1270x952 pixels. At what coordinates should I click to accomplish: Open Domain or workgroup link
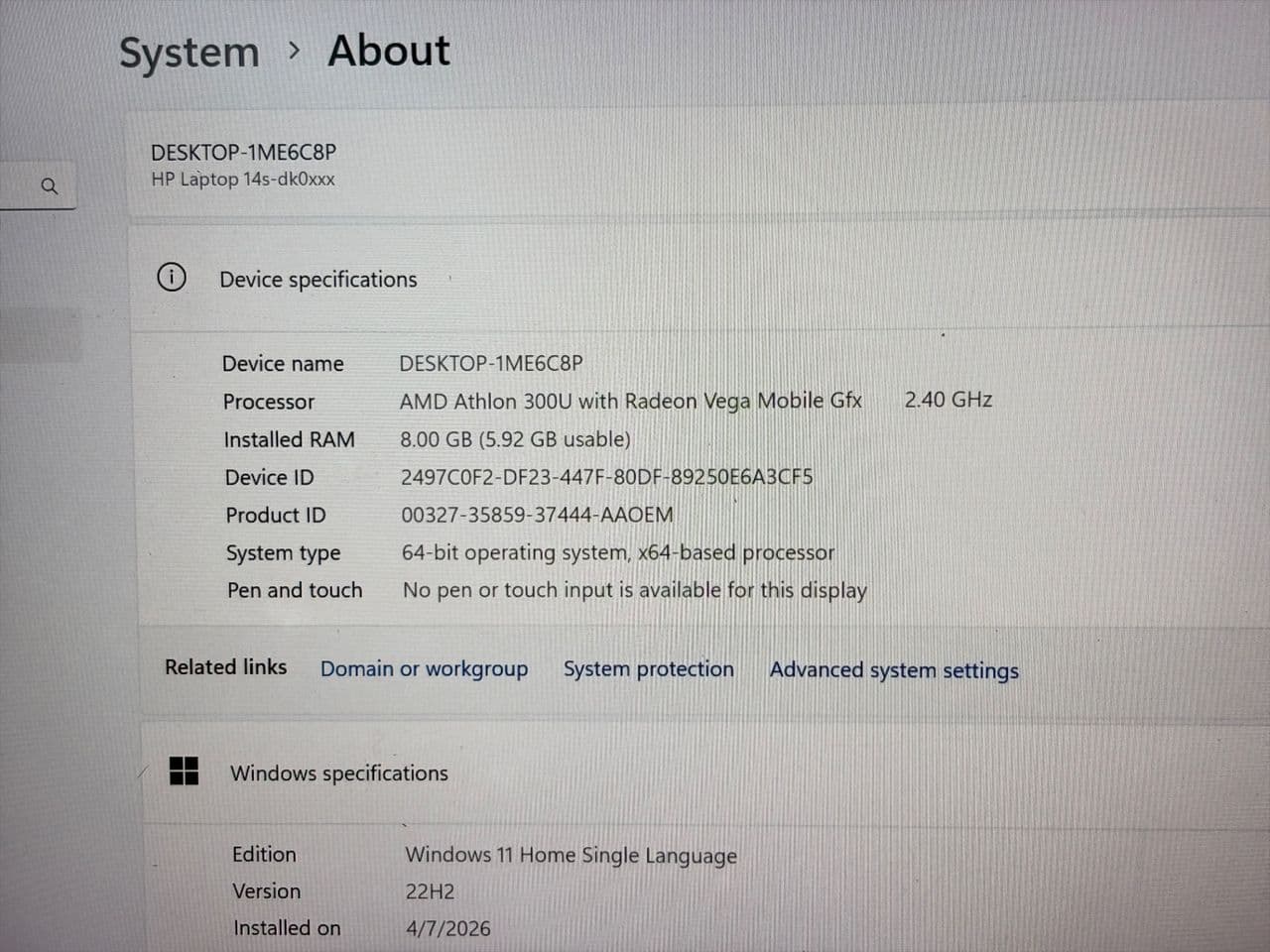pyautogui.click(x=424, y=668)
